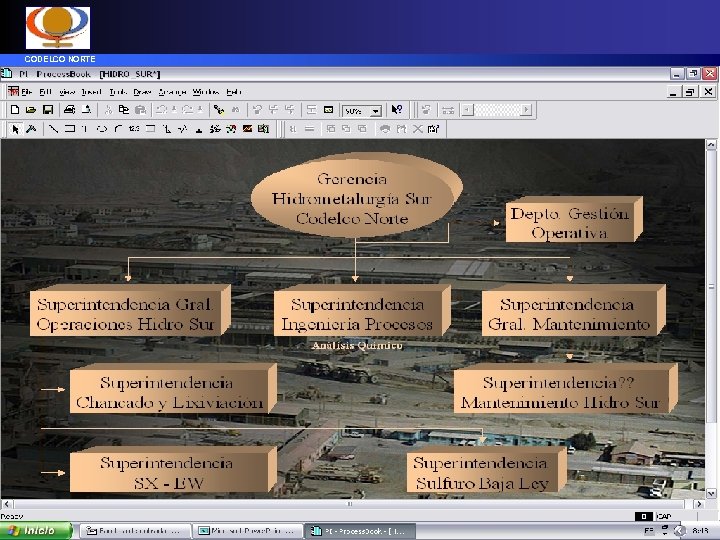This screenshot has width=720, height=540.
Task: Click the ProcessBook document icon in menu bar
Action: pos(13,91)
